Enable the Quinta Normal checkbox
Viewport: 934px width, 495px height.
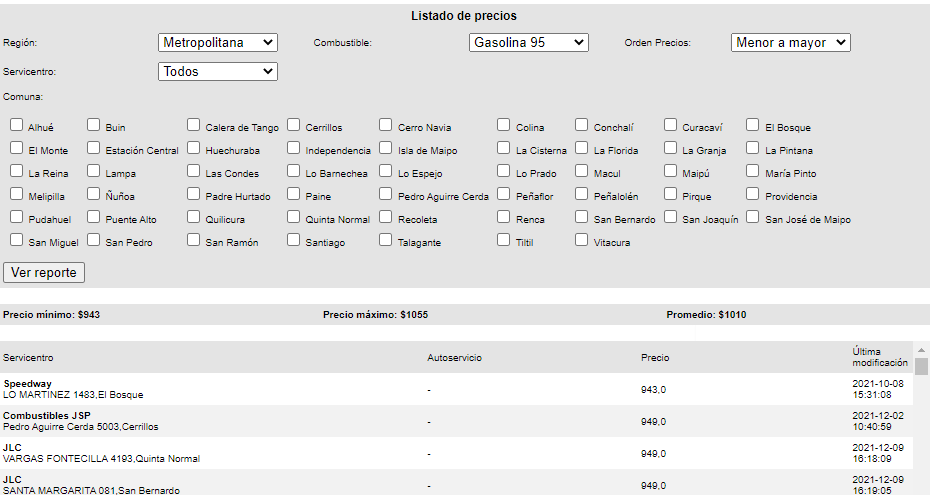coord(295,218)
